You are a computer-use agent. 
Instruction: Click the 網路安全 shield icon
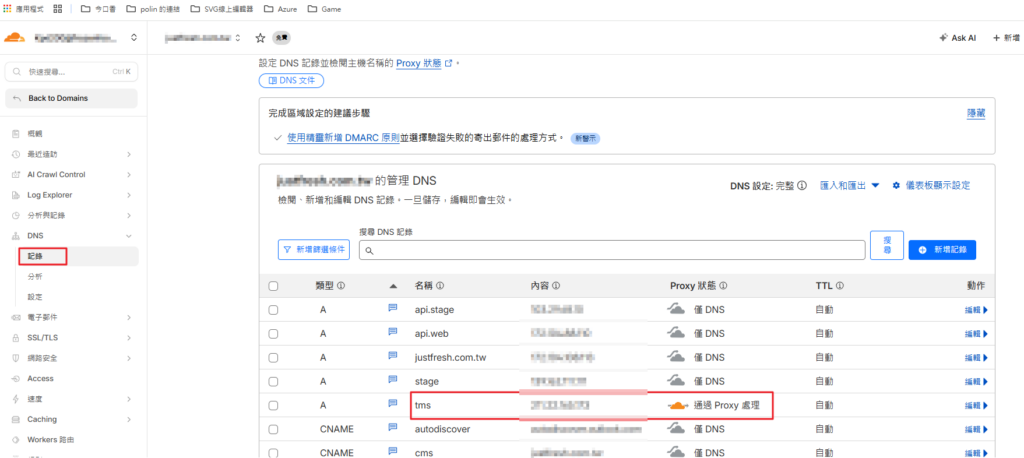click(16, 359)
